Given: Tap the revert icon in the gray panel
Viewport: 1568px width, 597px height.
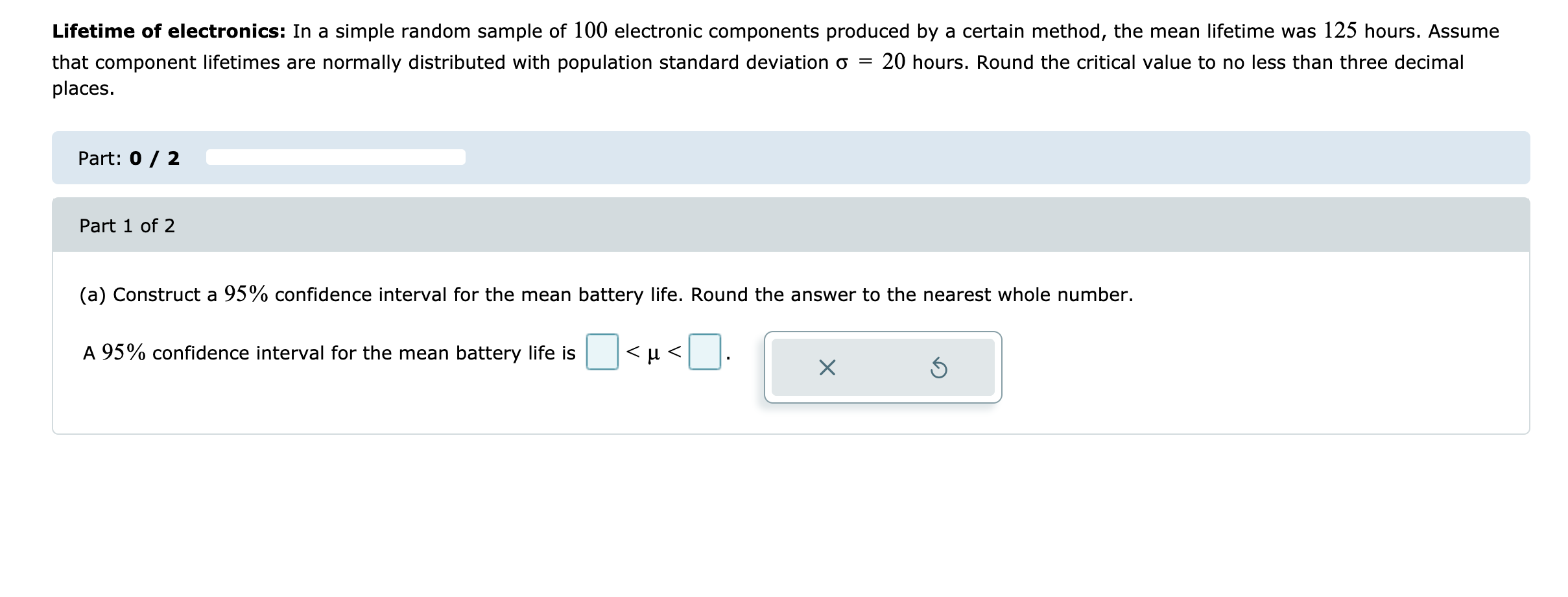Looking at the screenshot, I should pyautogui.click(x=940, y=368).
